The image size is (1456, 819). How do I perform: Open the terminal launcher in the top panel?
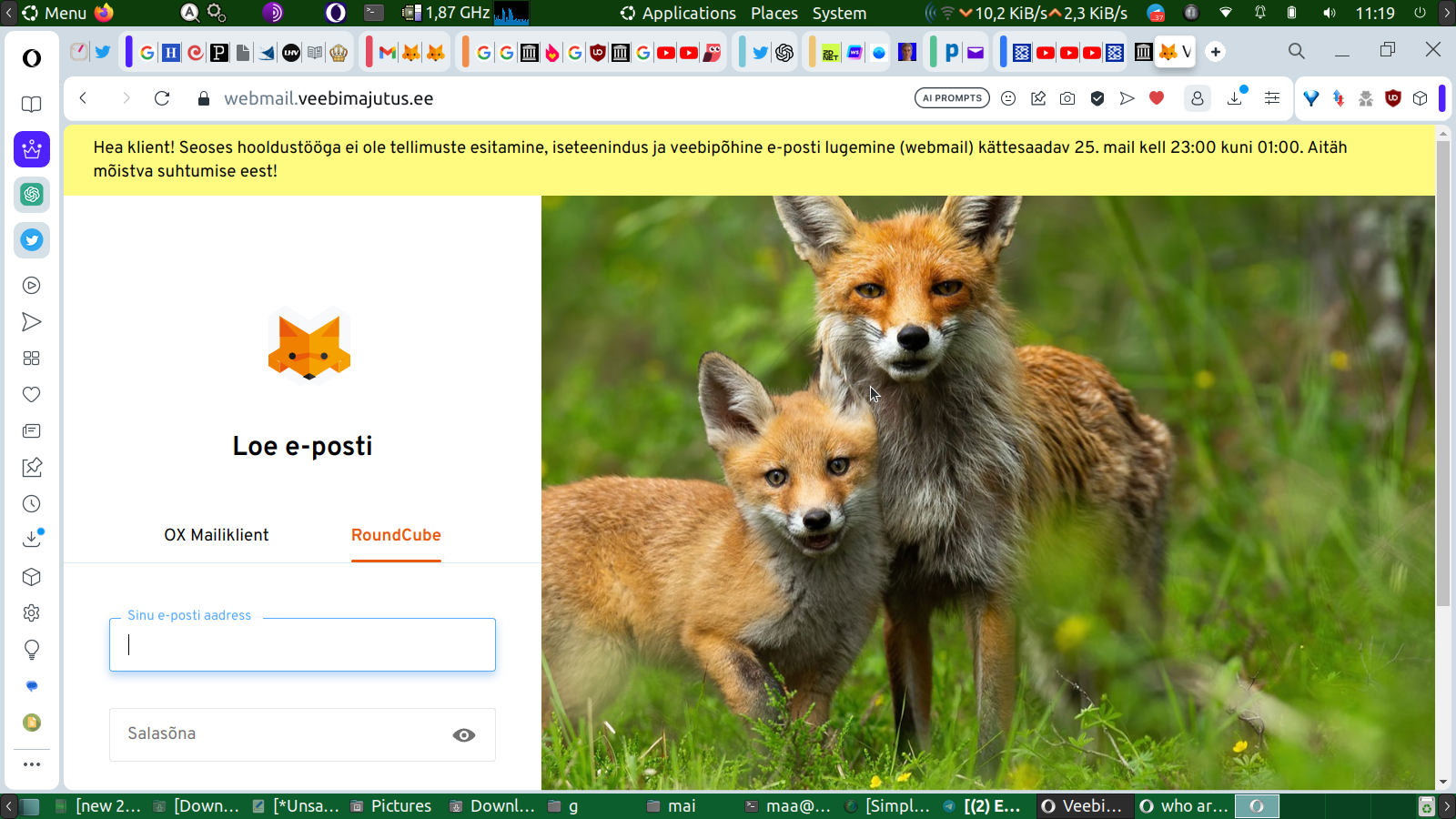click(x=374, y=13)
